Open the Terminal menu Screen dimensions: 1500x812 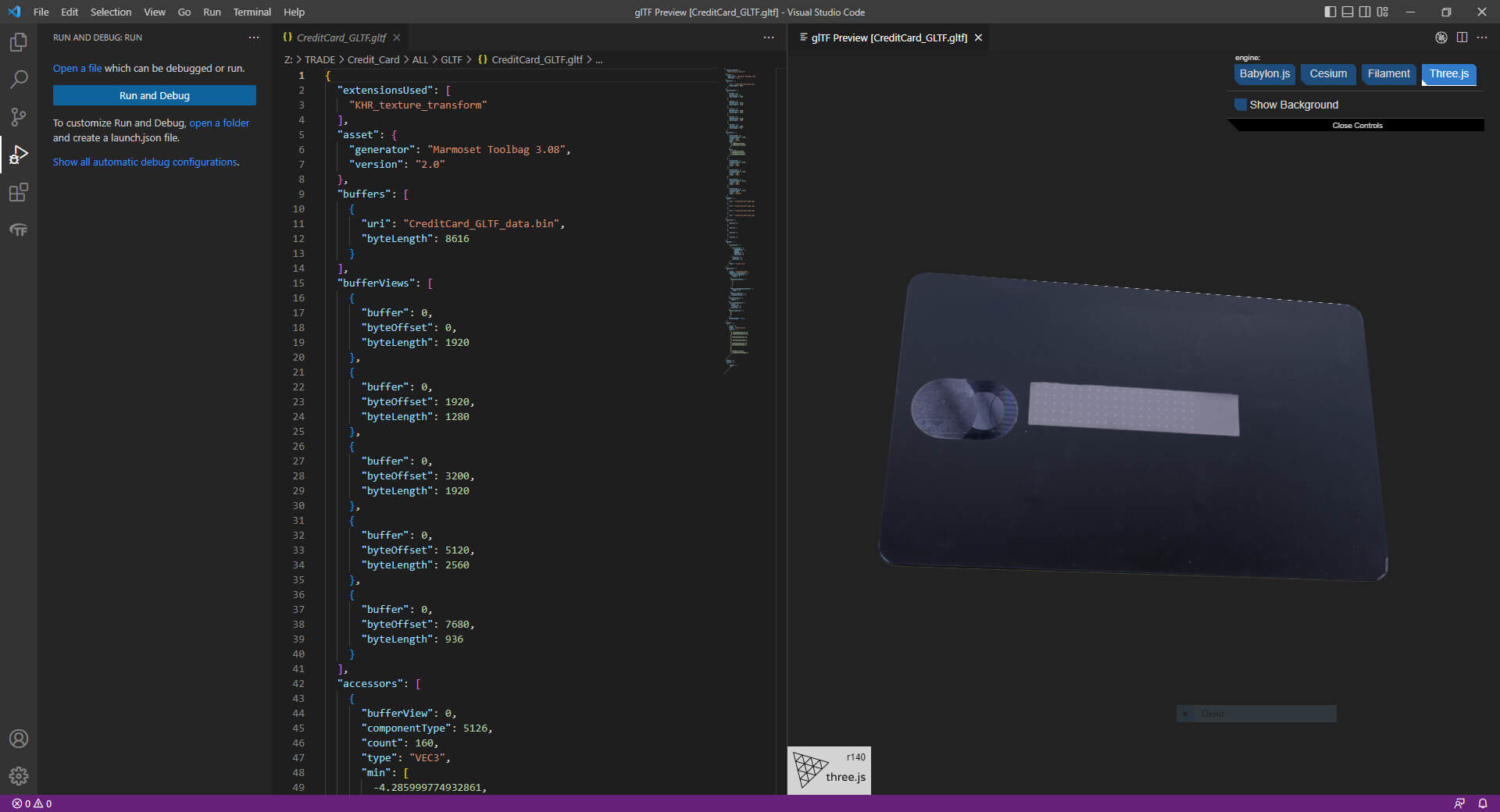[252, 12]
